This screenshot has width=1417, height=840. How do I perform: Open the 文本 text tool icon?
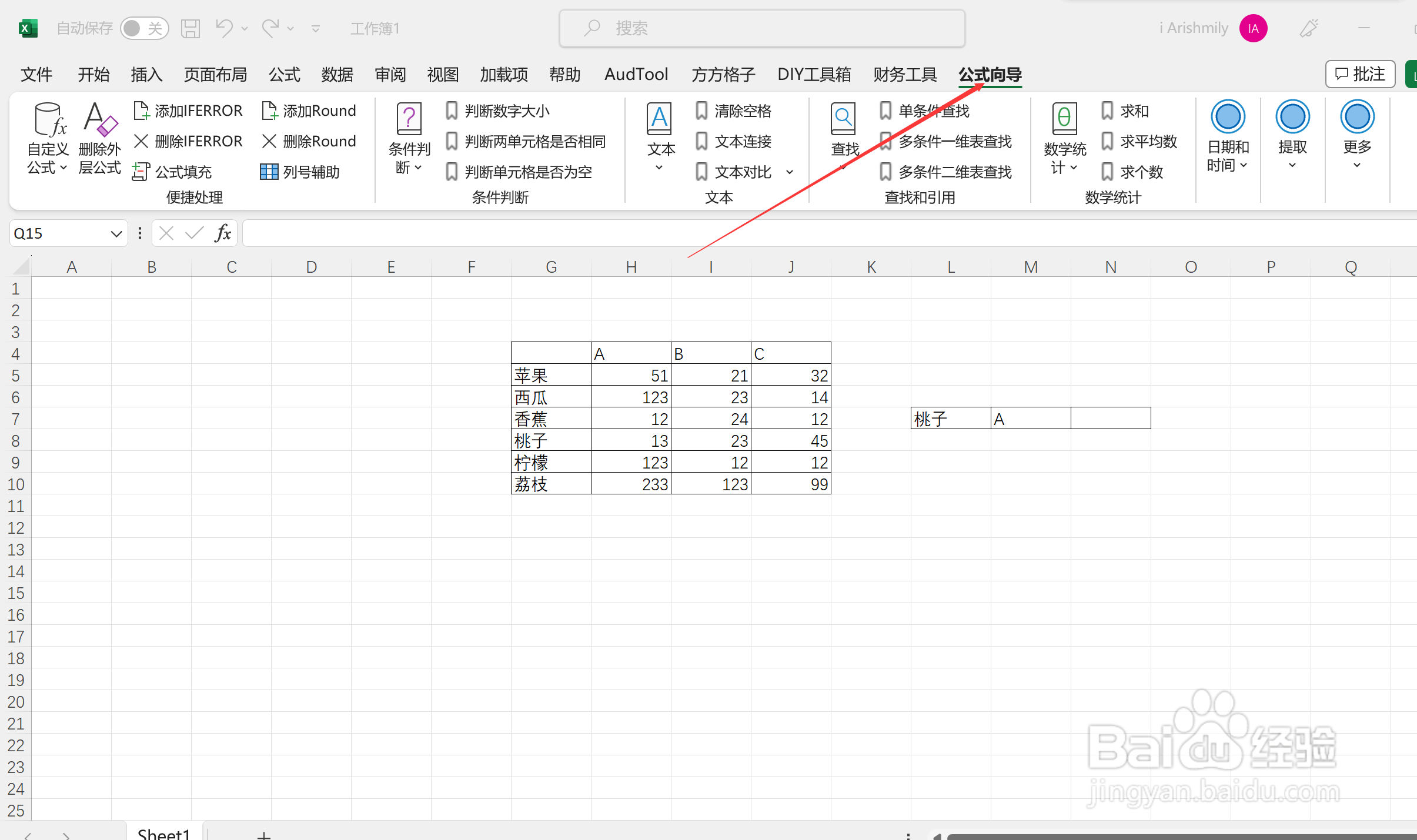coord(660,138)
